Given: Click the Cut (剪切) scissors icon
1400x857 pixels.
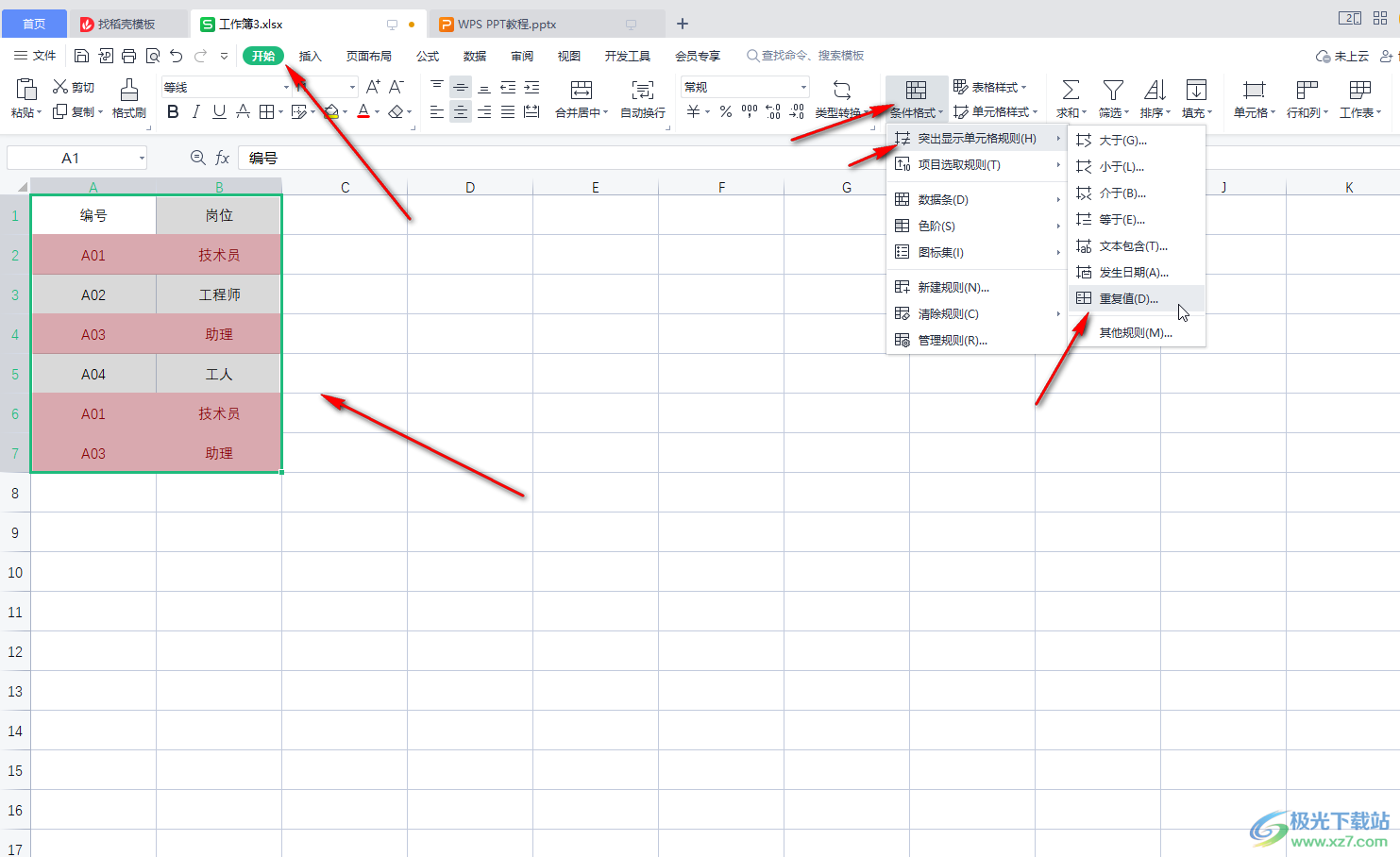Looking at the screenshot, I should point(60,87).
